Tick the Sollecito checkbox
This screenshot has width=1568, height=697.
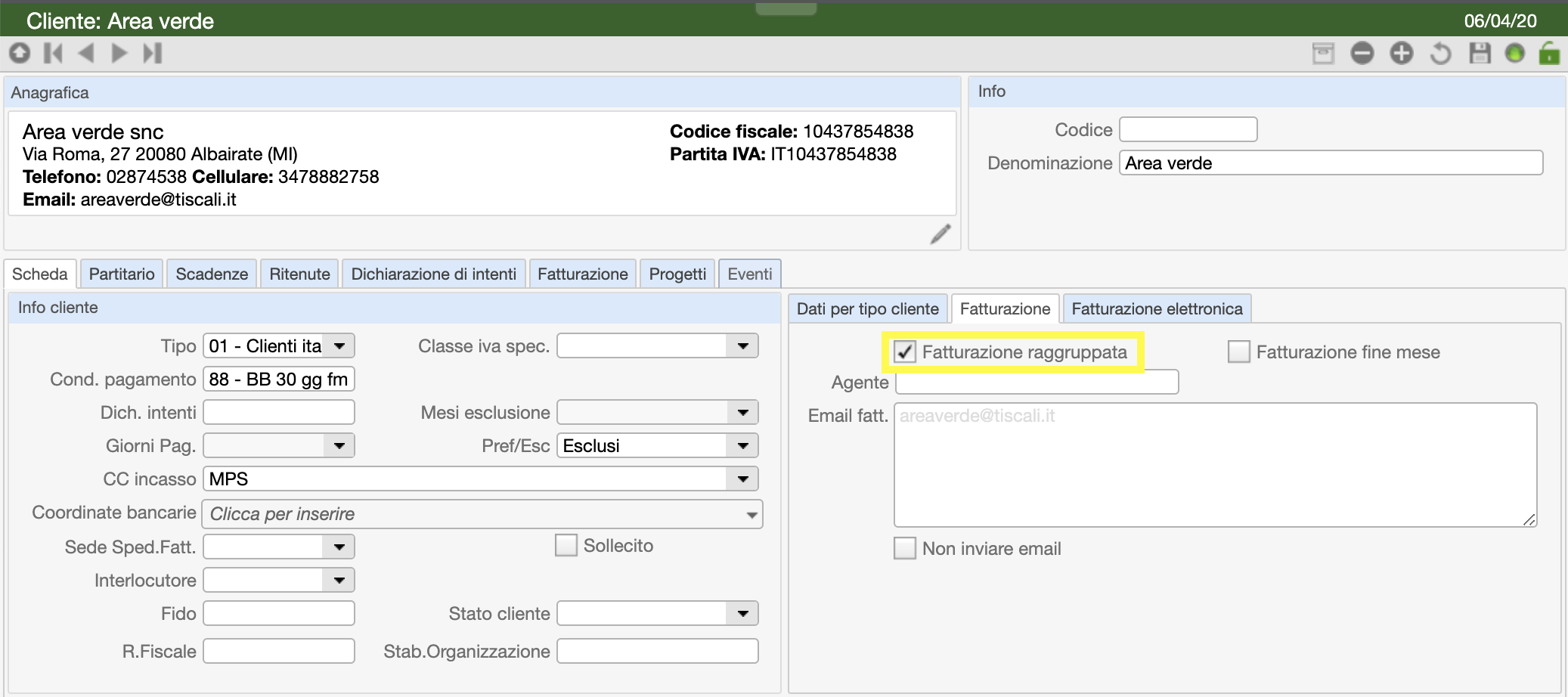566,545
